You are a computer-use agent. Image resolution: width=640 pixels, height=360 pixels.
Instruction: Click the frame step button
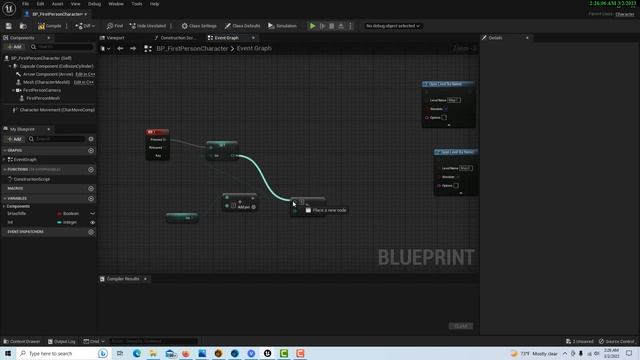[322, 26]
